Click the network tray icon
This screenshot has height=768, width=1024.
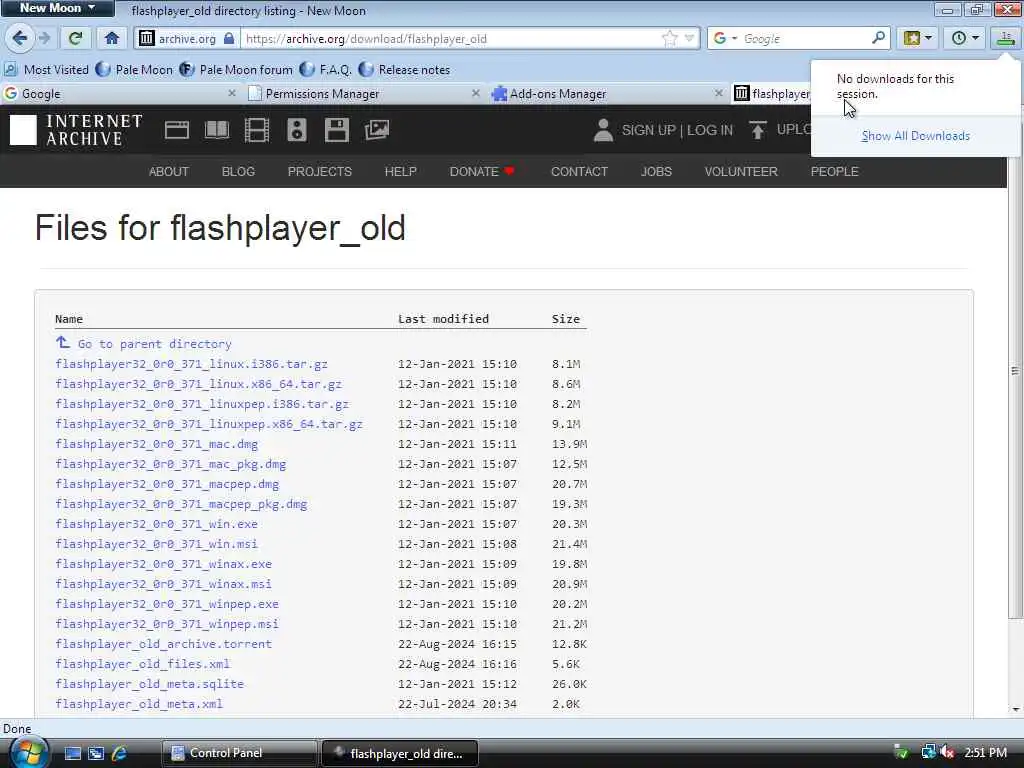point(928,752)
